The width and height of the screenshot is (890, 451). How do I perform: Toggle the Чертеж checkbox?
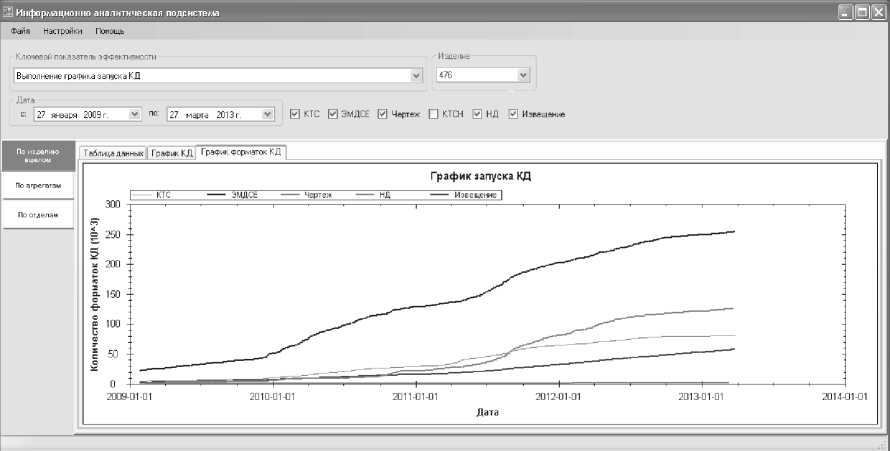point(383,114)
